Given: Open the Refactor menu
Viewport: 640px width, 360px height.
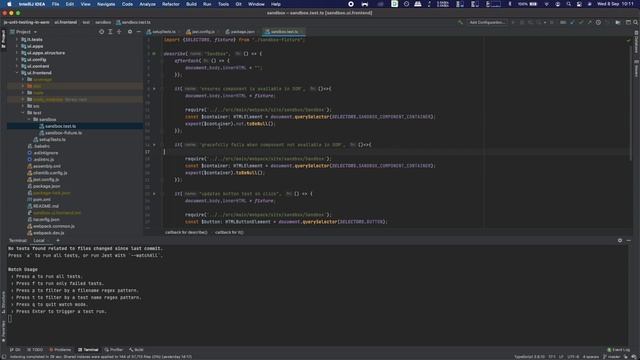Looking at the screenshot, I should 171,4.
